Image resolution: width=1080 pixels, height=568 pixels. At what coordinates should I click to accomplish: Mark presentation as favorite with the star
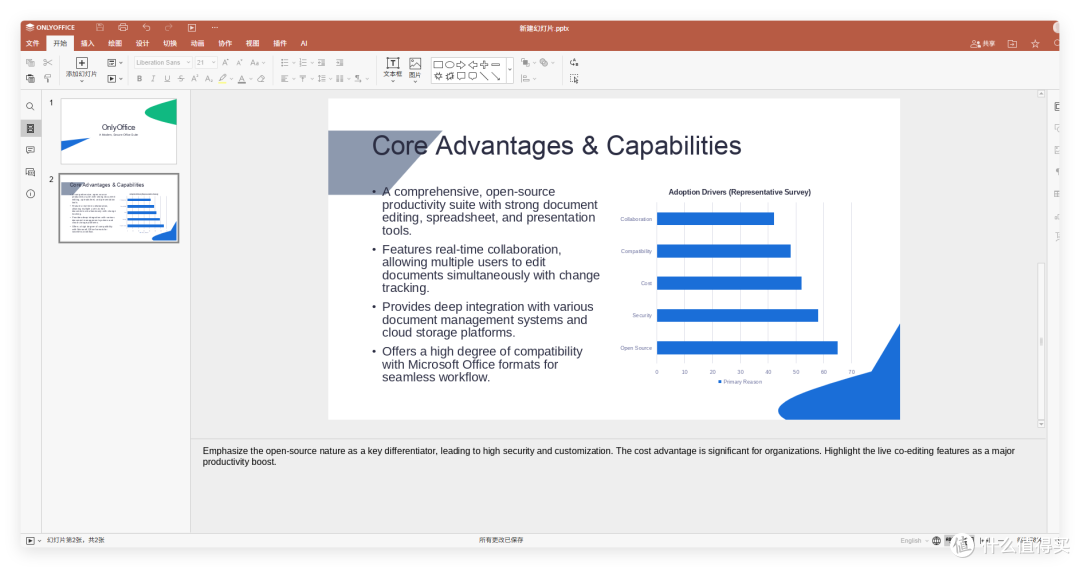tap(1035, 44)
